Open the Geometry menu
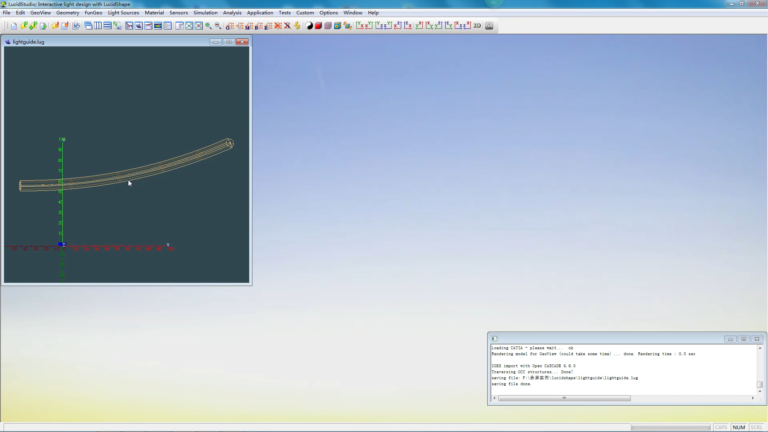 tap(68, 13)
